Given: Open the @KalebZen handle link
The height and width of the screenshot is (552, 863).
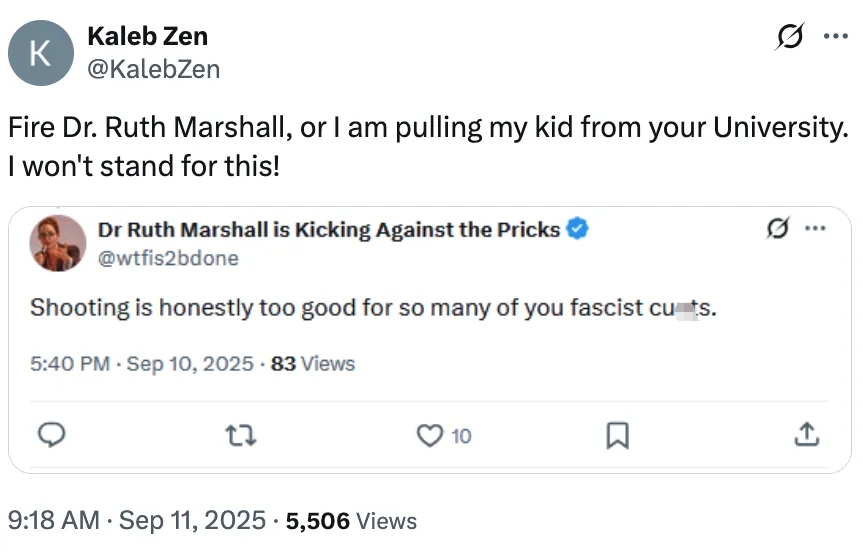Looking at the screenshot, I should point(154,68).
